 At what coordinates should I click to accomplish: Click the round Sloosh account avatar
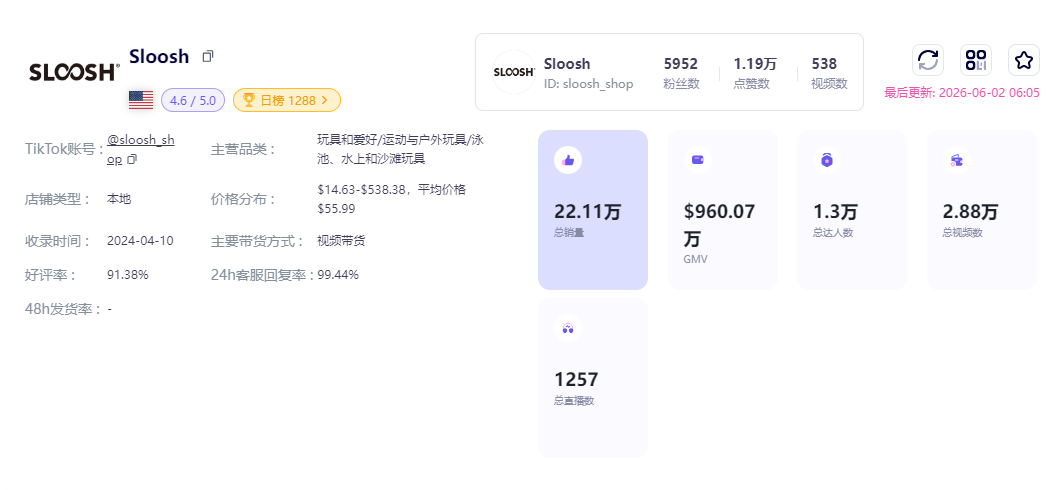pyautogui.click(x=514, y=72)
